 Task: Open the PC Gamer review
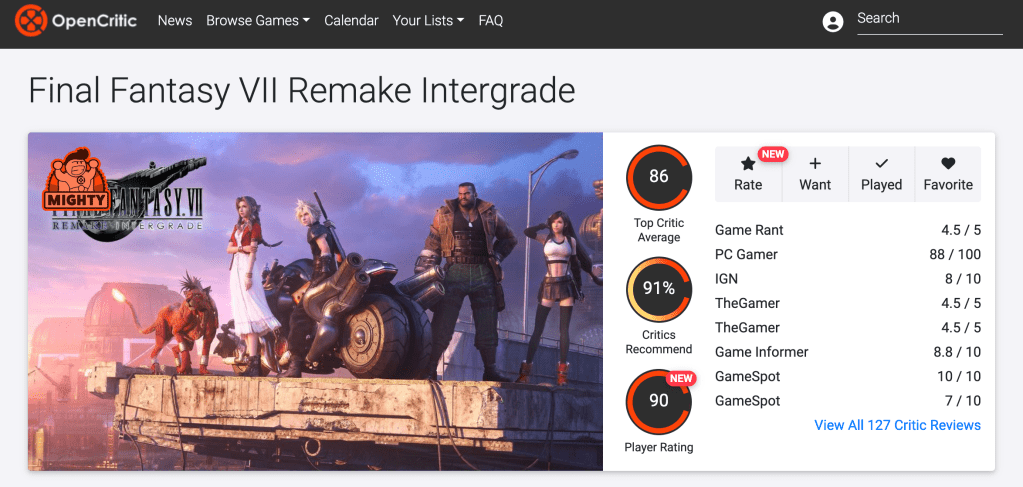point(746,254)
